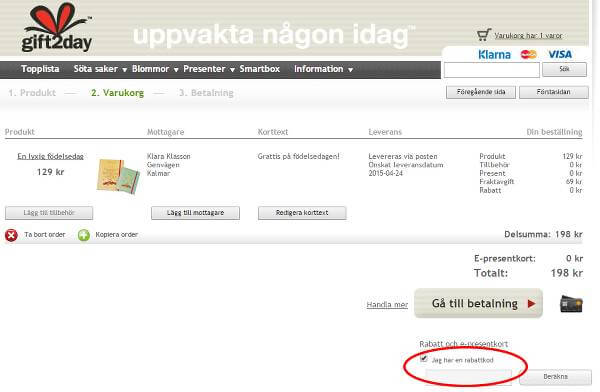The image size is (600, 392).
Task: Go to step 1. Produkt
Action: (32, 93)
